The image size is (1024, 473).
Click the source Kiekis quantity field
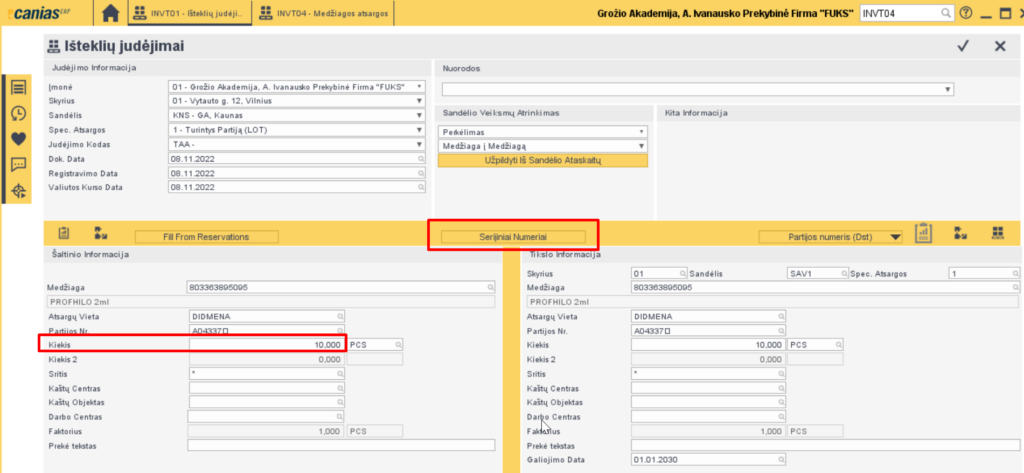[x=265, y=344]
